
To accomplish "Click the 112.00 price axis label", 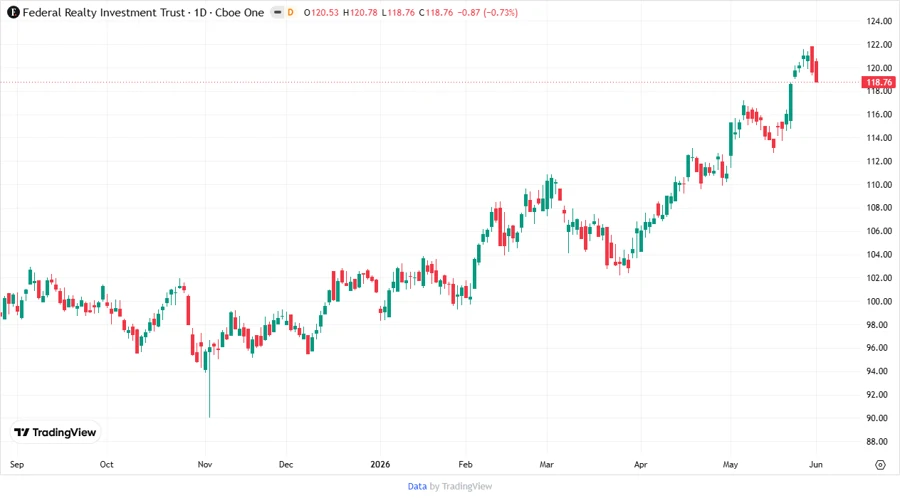I will 879,161.
